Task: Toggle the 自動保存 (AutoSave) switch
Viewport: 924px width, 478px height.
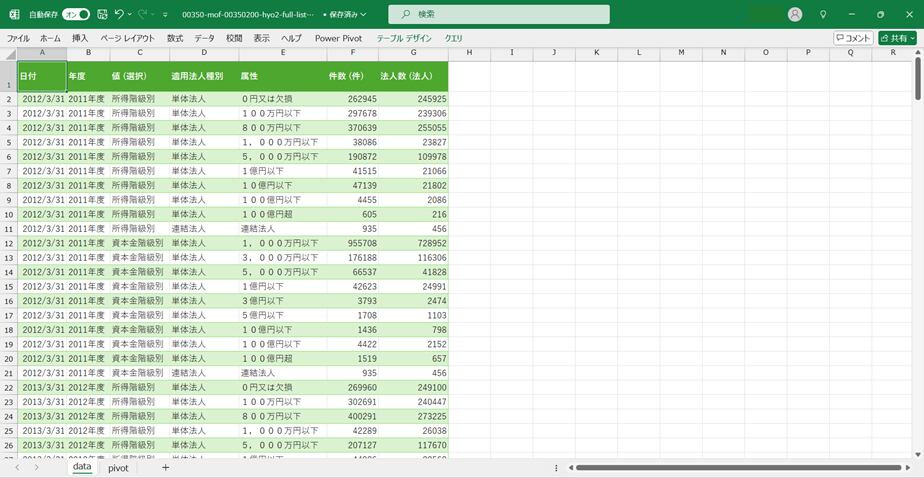Action: (75, 15)
